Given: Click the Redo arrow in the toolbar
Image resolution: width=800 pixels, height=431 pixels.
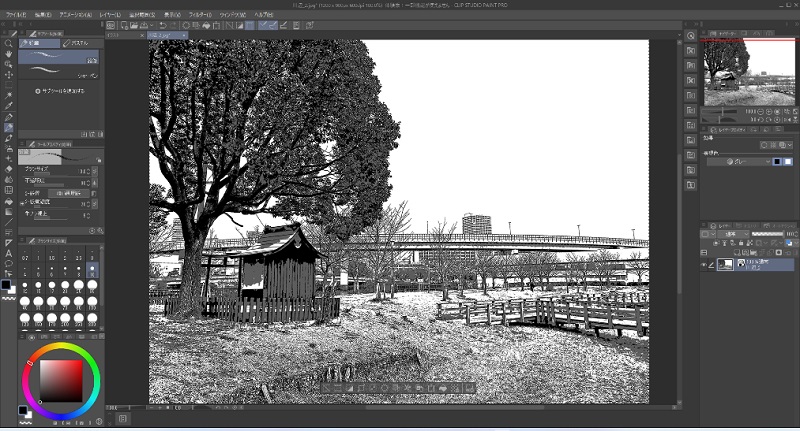Looking at the screenshot, I should [173, 25].
